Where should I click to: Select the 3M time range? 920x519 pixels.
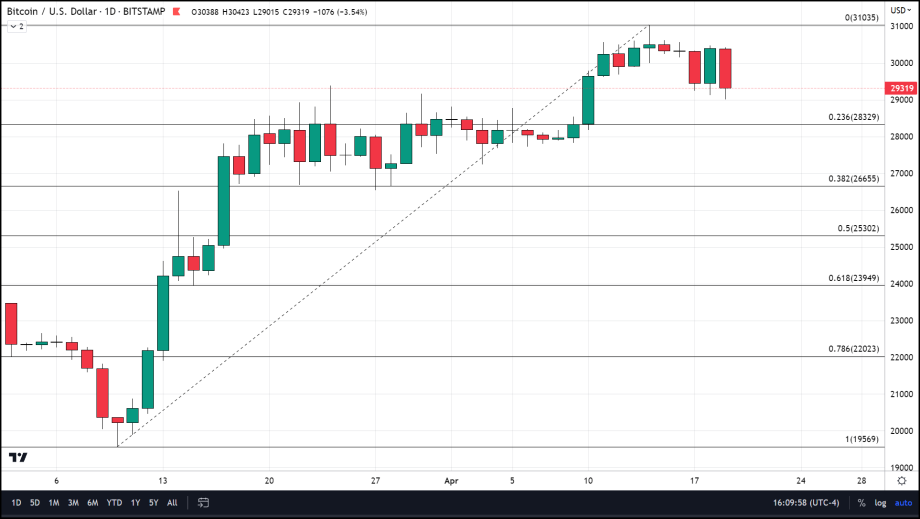point(73,502)
